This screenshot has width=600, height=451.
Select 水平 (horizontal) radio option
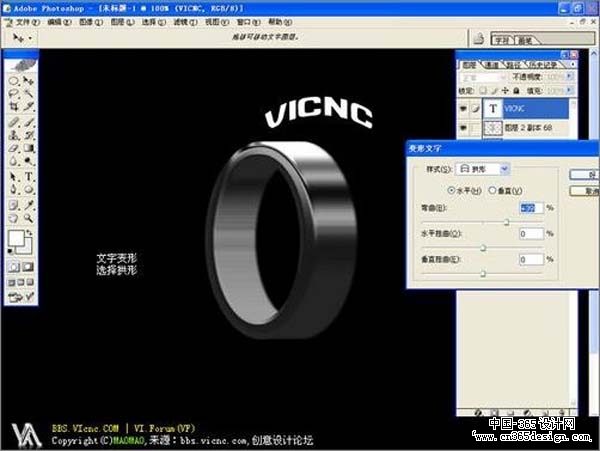pos(452,190)
